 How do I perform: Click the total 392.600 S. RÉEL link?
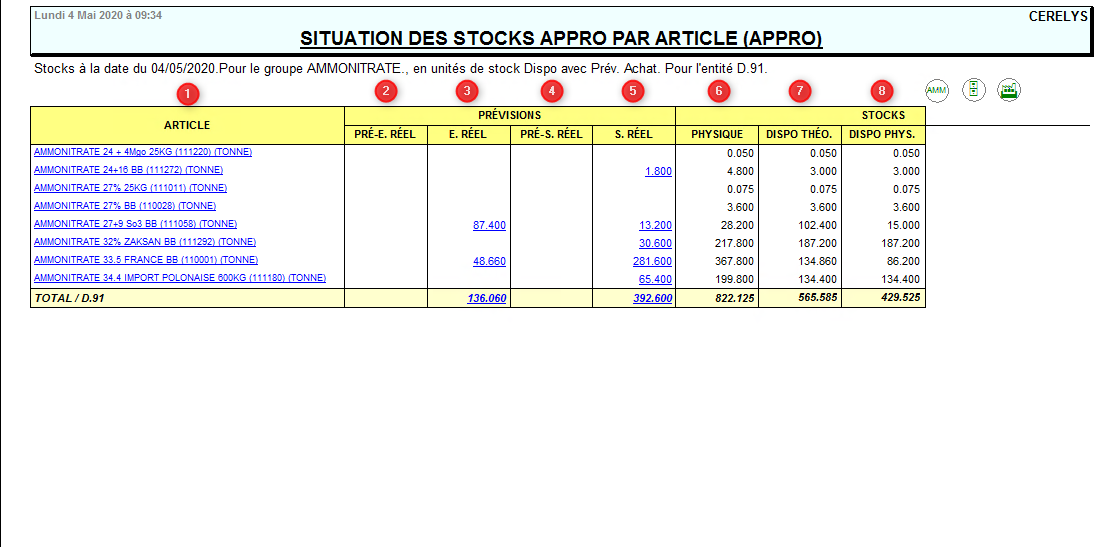tap(652, 298)
